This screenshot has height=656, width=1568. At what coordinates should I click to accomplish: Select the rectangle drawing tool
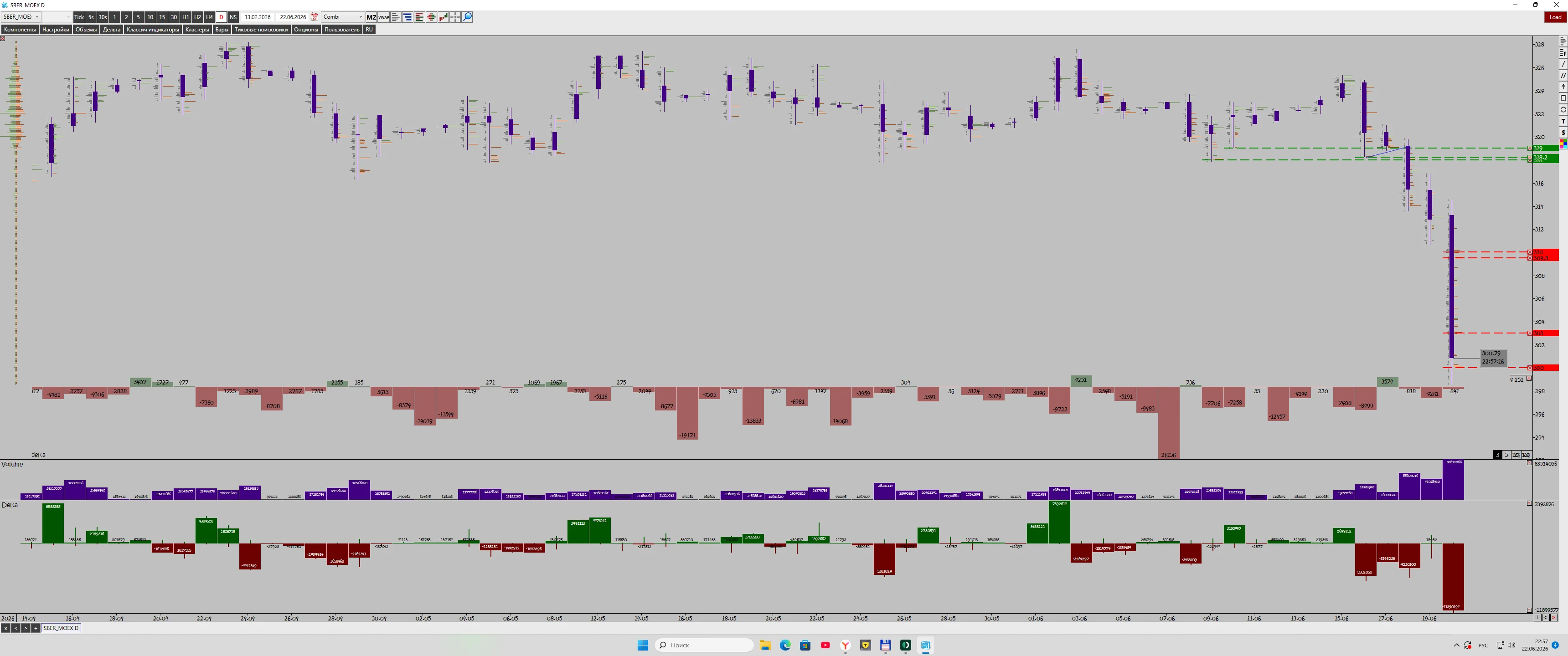point(1563,98)
